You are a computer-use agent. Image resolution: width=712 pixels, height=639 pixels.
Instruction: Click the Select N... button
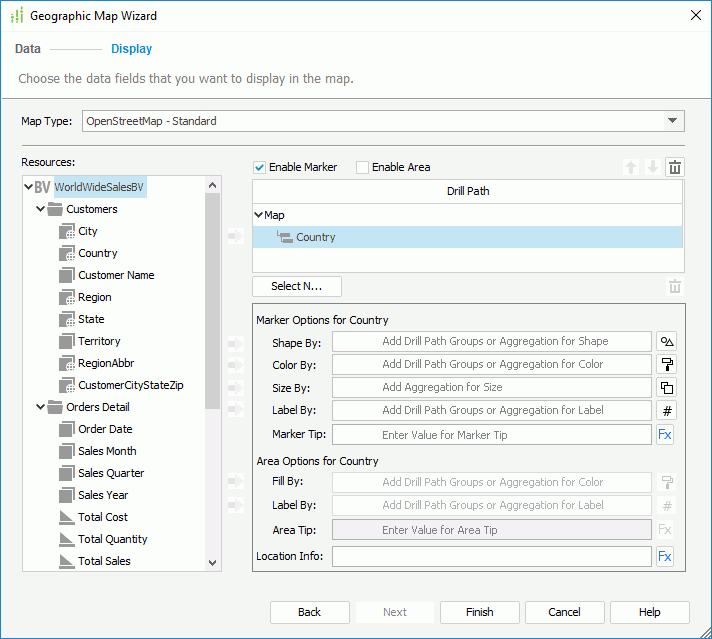pyautogui.click(x=297, y=286)
